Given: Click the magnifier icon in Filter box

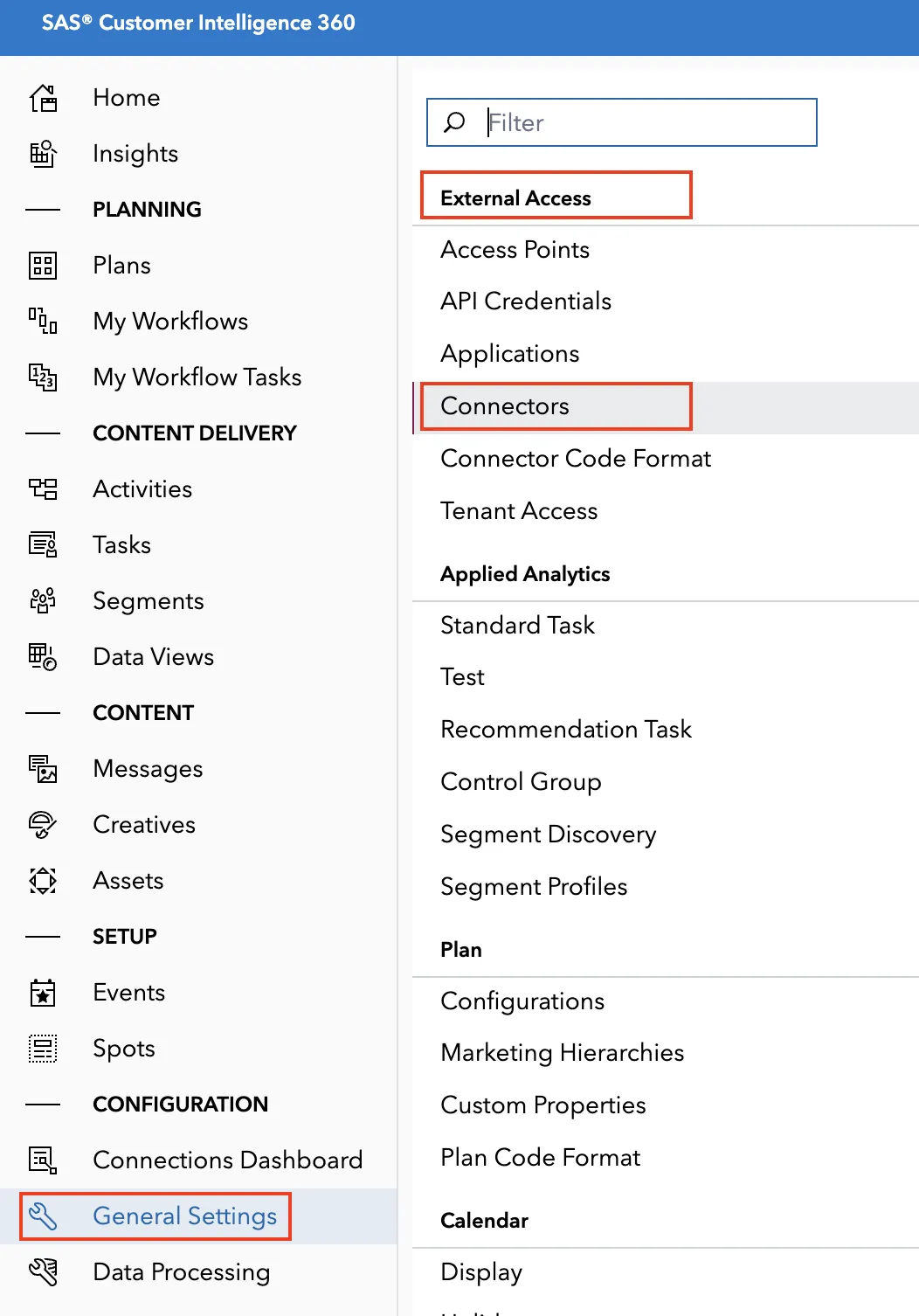Looking at the screenshot, I should (454, 122).
